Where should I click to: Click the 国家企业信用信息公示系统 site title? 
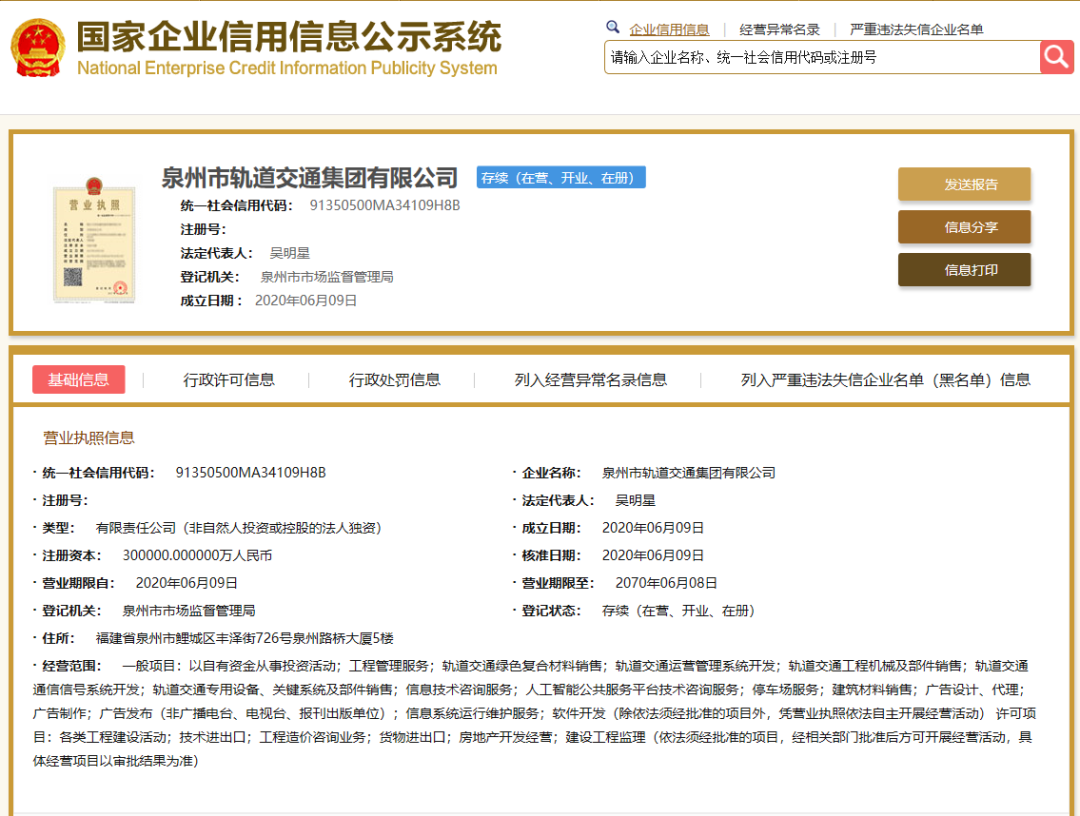click(x=288, y=37)
